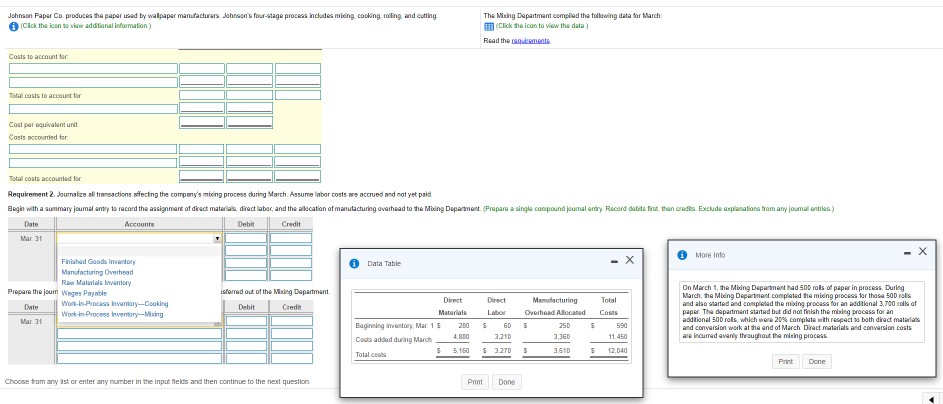Click the first Total costs accounted for field
The width and height of the screenshot is (943, 404).
tap(201, 176)
